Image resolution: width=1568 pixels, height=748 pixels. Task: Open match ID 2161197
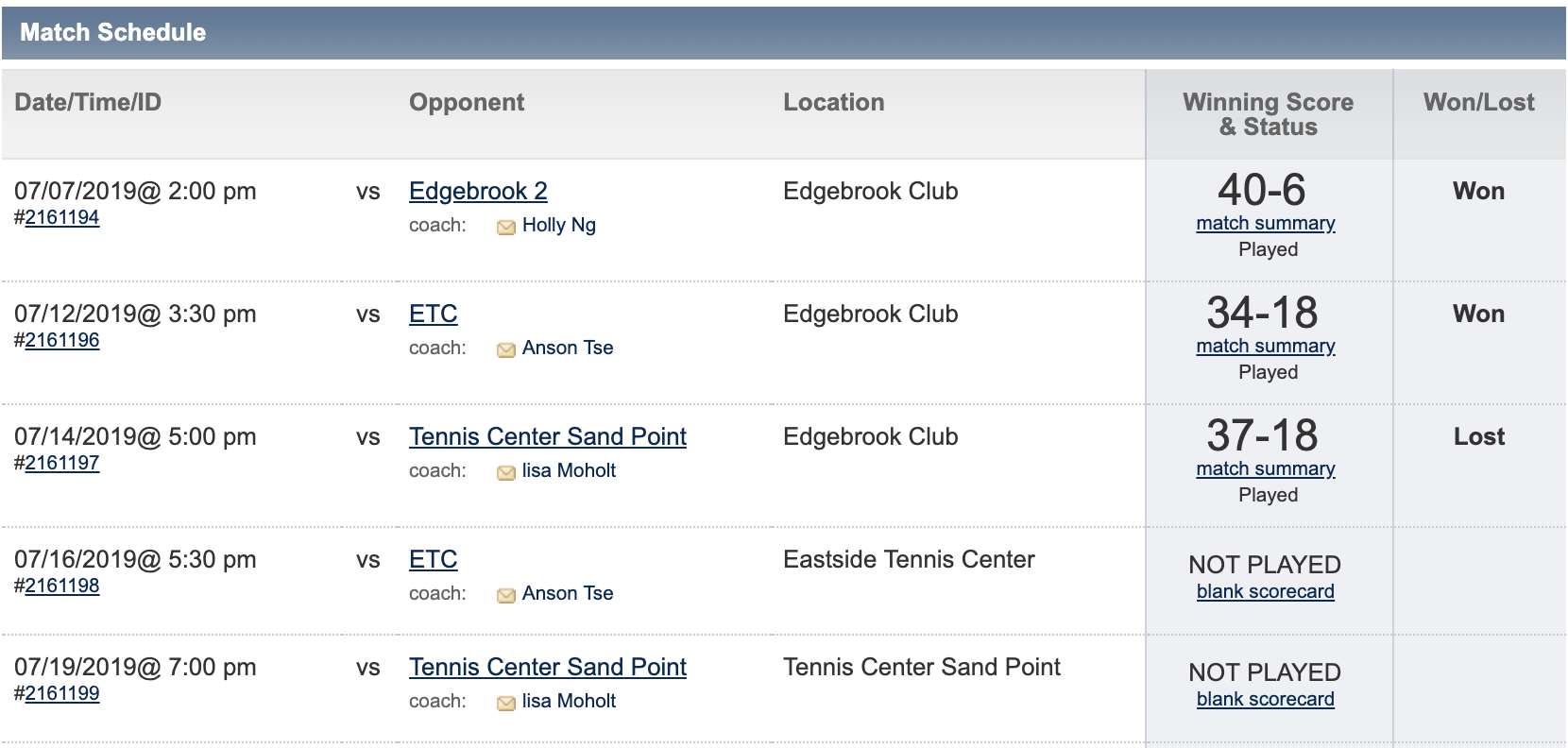[x=62, y=463]
